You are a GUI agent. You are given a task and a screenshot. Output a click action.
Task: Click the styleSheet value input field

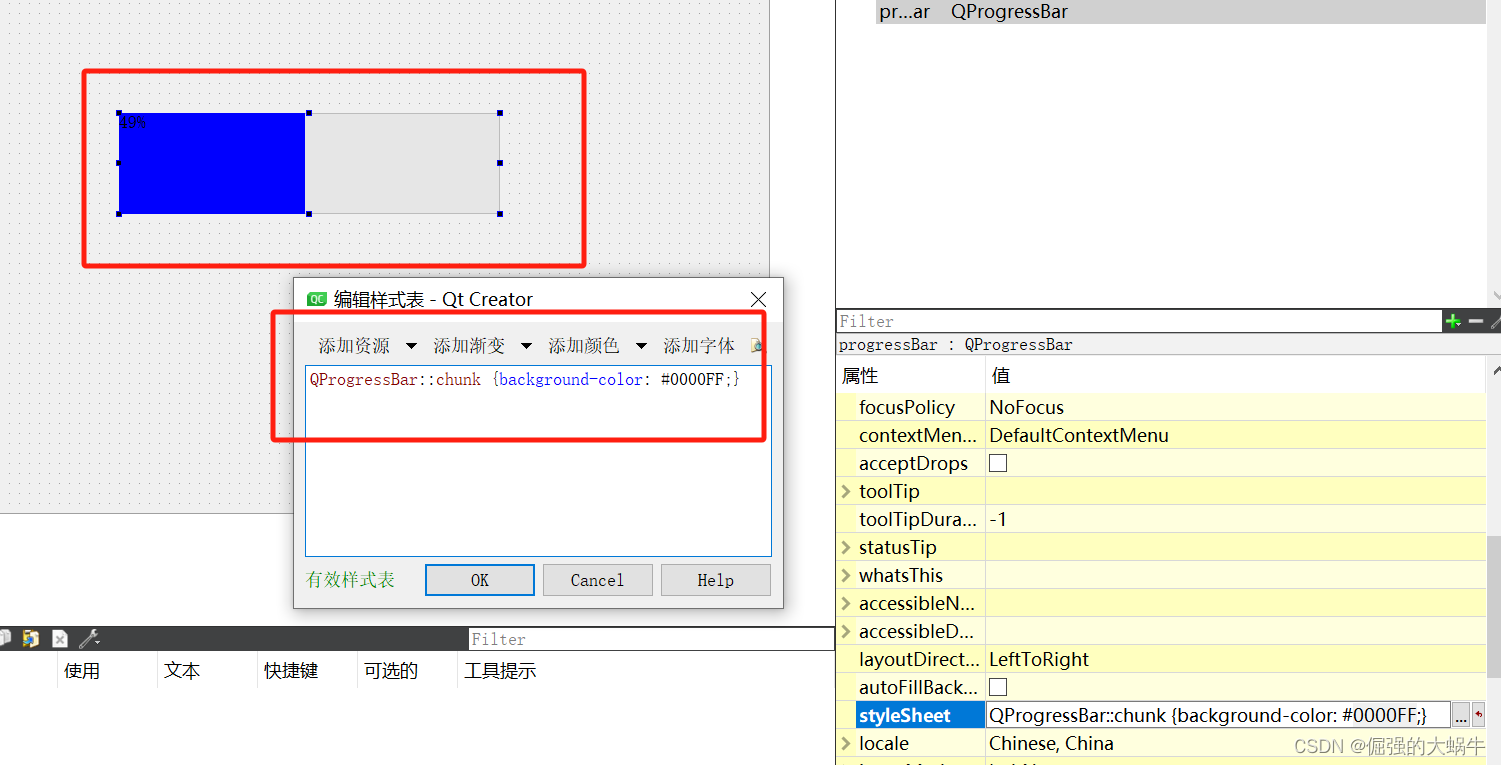tap(1217, 715)
